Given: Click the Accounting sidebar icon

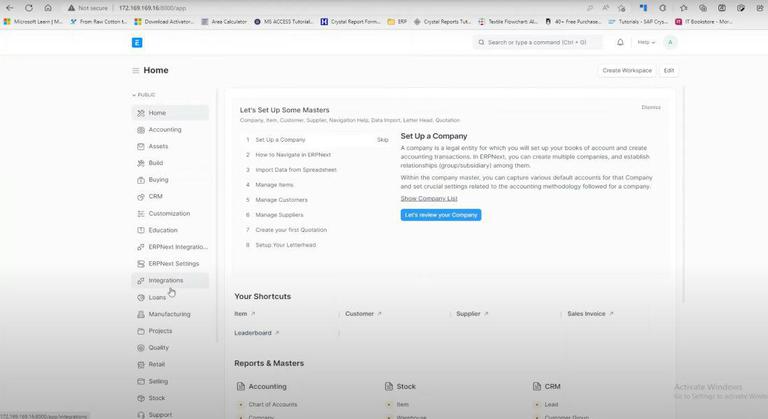Looking at the screenshot, I should tap(141, 130).
